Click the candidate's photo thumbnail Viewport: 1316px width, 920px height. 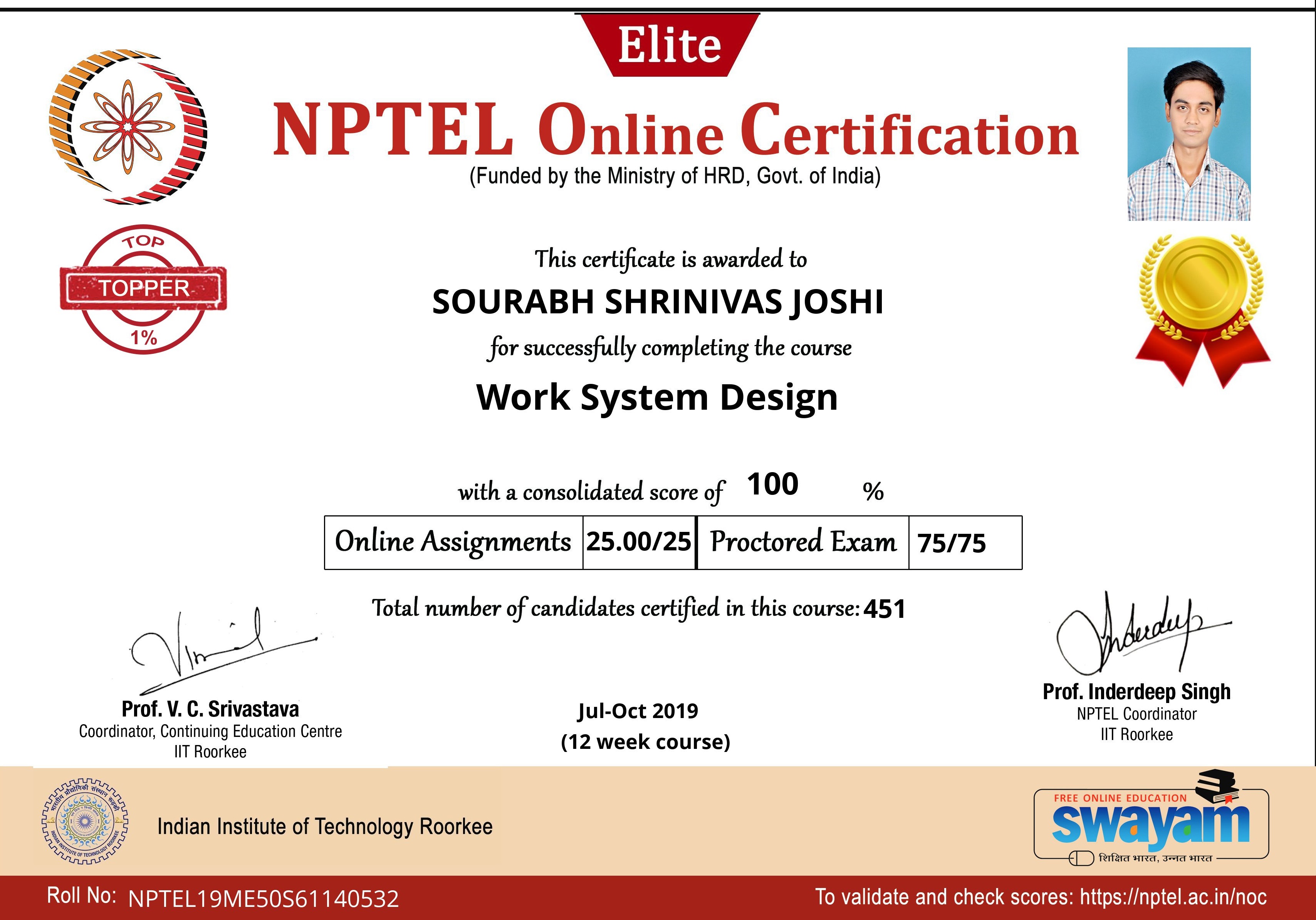click(x=1189, y=134)
